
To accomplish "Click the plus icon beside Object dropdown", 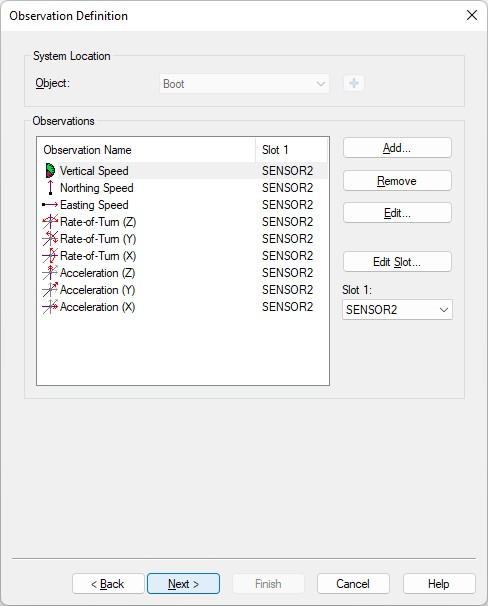I will (x=354, y=83).
